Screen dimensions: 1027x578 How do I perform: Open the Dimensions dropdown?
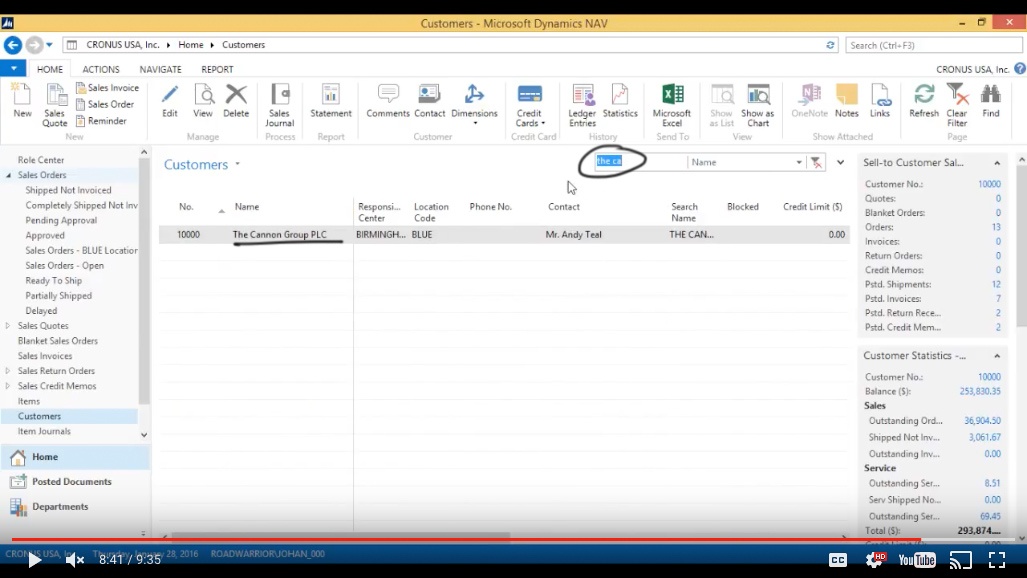click(x=474, y=105)
